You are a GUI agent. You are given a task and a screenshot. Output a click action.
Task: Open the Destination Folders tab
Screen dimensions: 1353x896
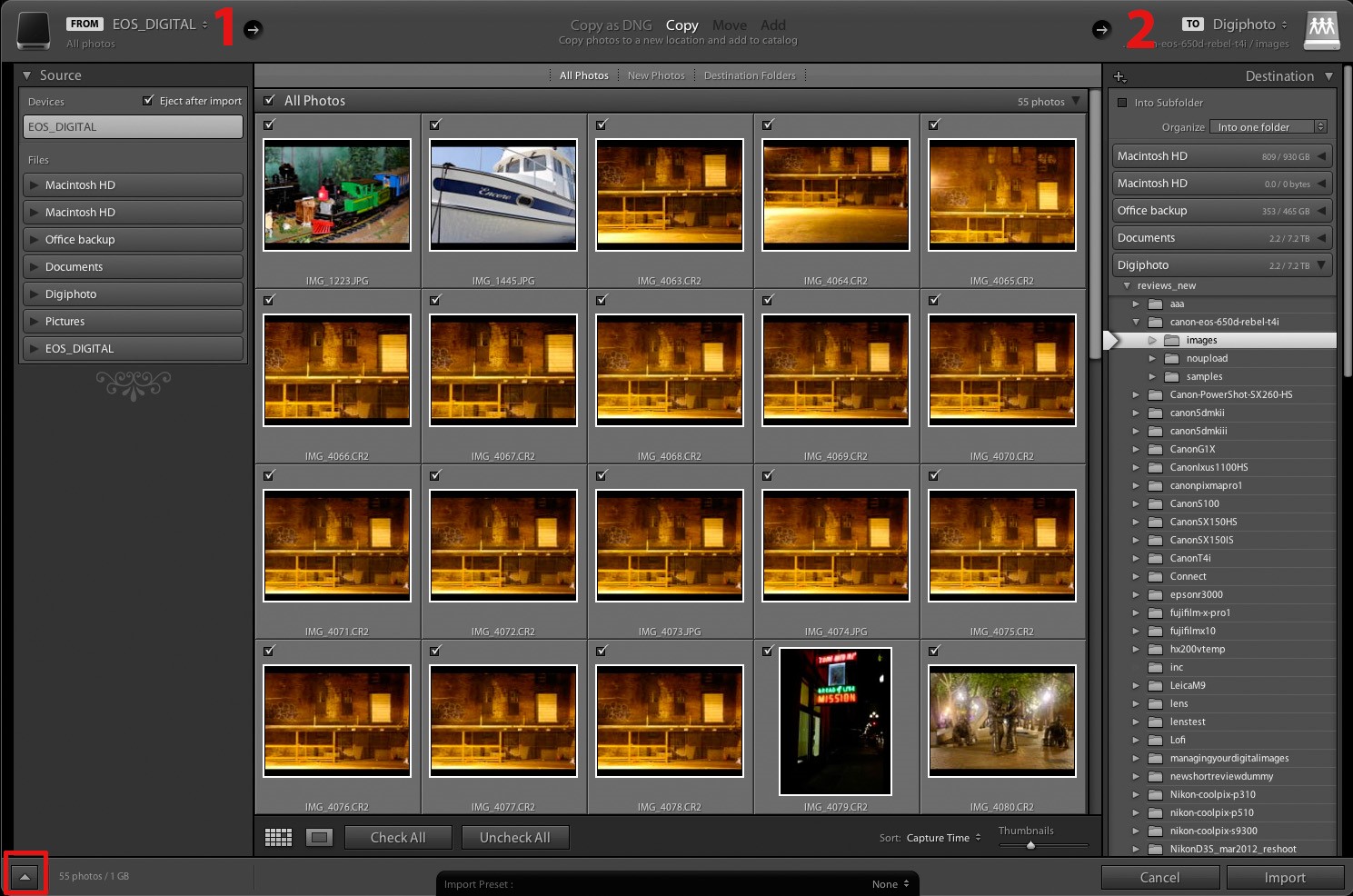tap(750, 75)
